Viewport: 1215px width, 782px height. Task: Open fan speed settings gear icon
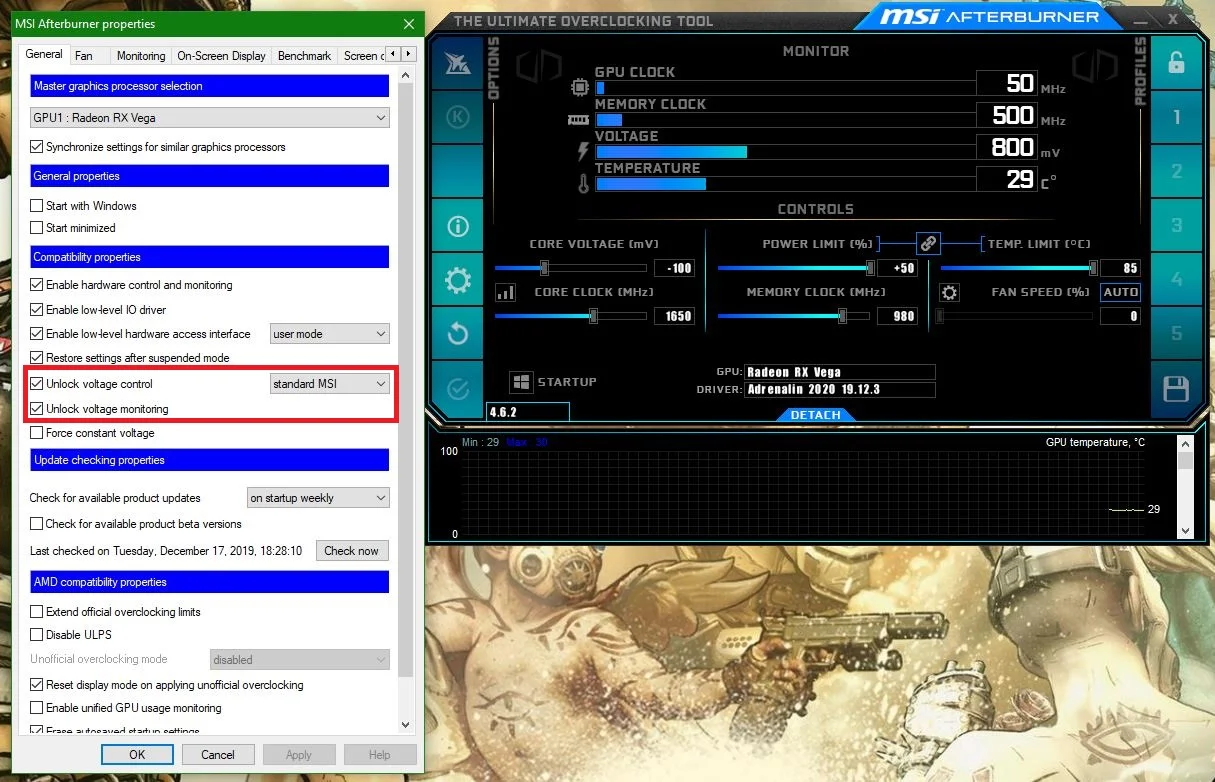pos(950,293)
